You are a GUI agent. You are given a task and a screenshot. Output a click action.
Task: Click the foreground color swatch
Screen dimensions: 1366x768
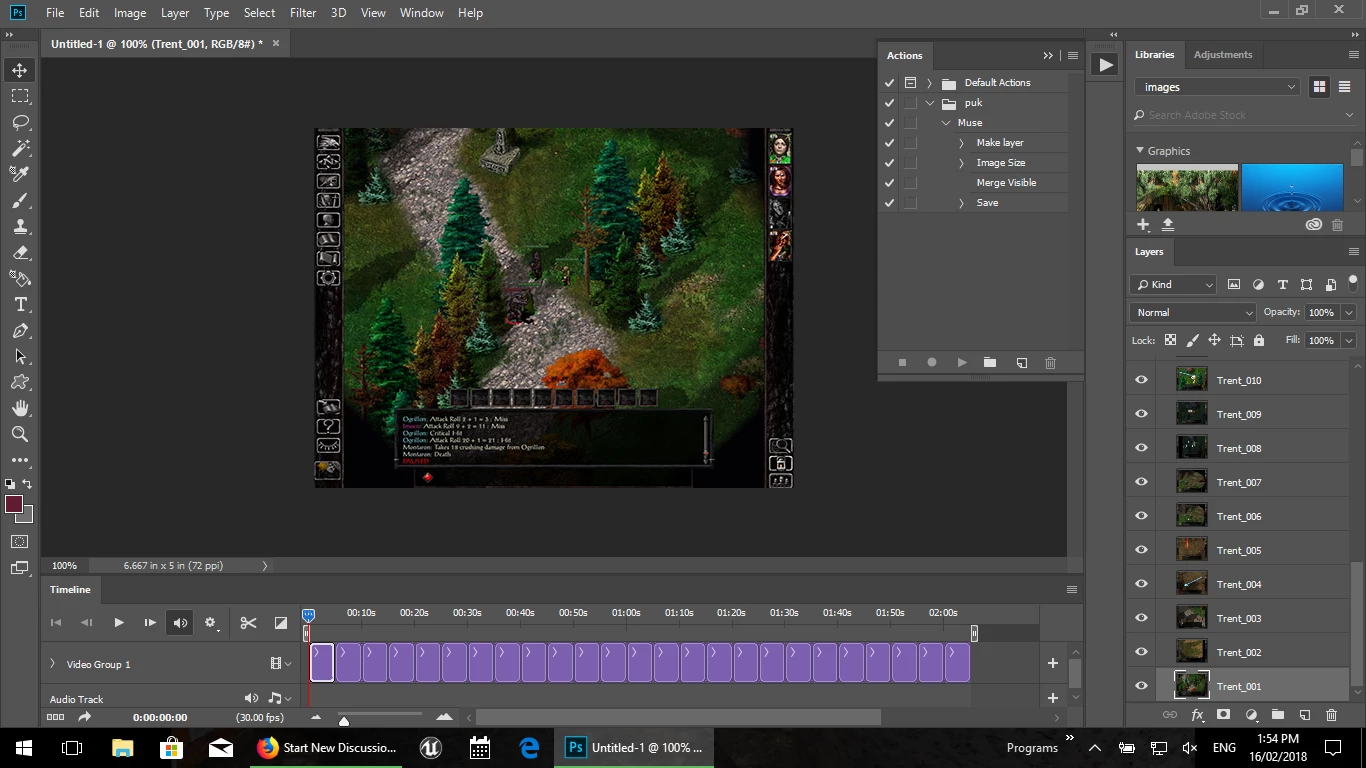[x=14, y=505]
